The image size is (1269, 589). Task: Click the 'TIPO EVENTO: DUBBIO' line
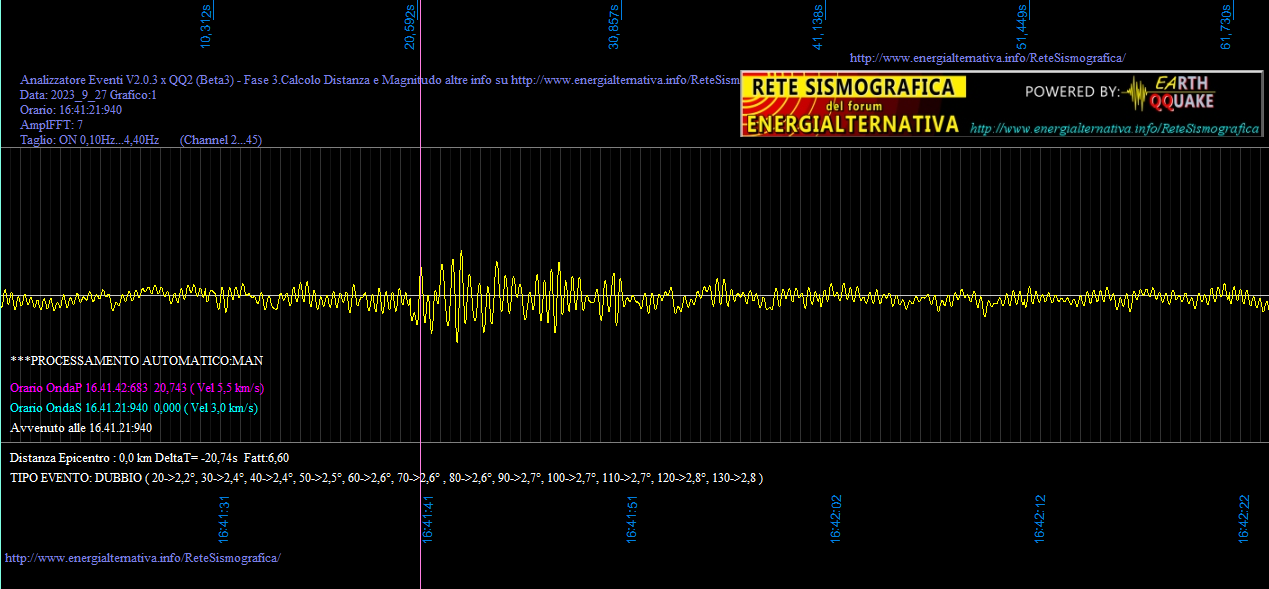(x=387, y=478)
